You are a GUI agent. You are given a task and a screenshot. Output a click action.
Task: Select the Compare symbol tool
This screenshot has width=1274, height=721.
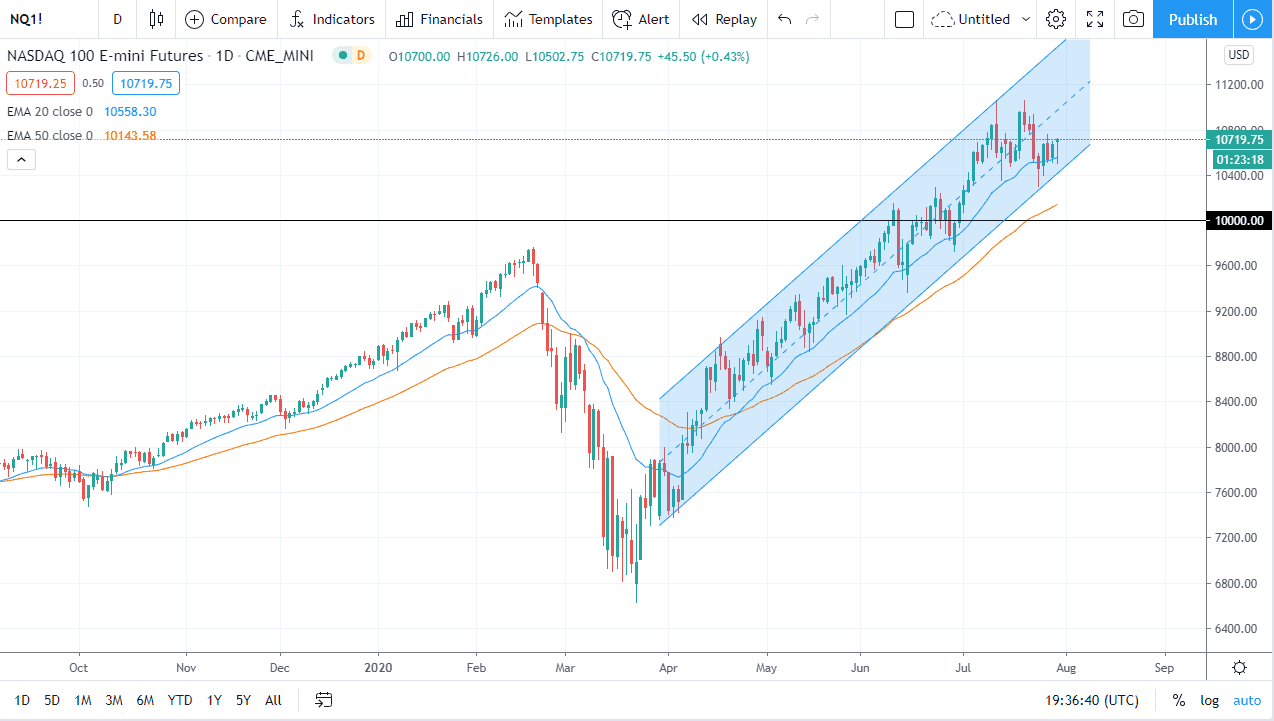point(225,19)
